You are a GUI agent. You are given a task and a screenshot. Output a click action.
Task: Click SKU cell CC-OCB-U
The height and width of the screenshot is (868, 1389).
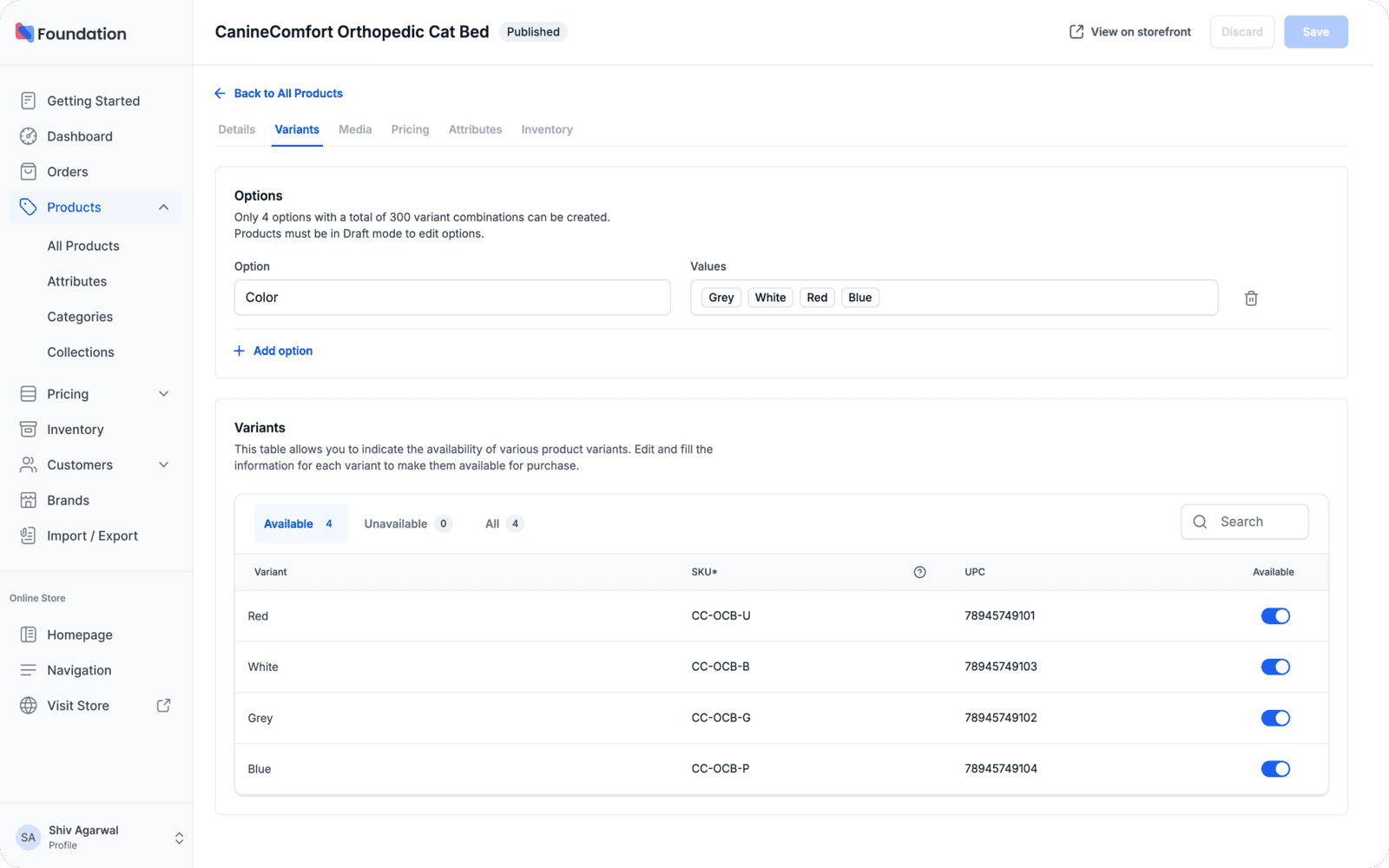coord(721,616)
